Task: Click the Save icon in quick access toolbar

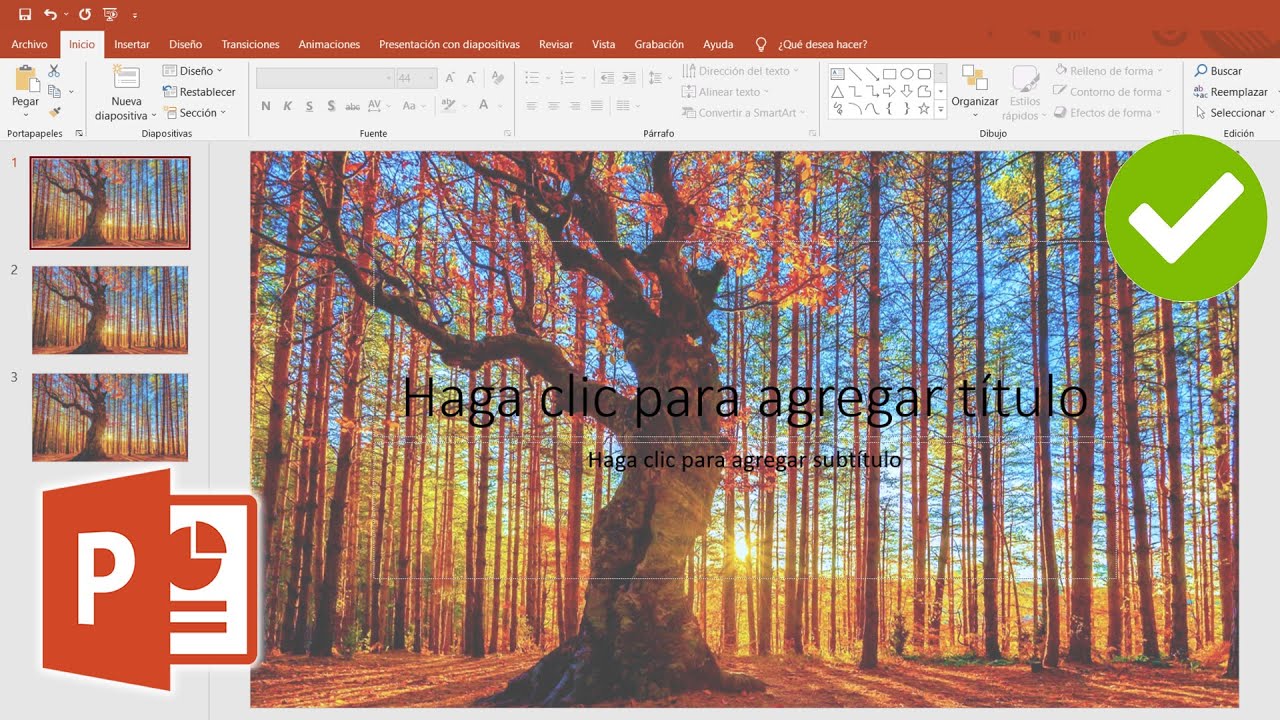Action: click(25, 14)
